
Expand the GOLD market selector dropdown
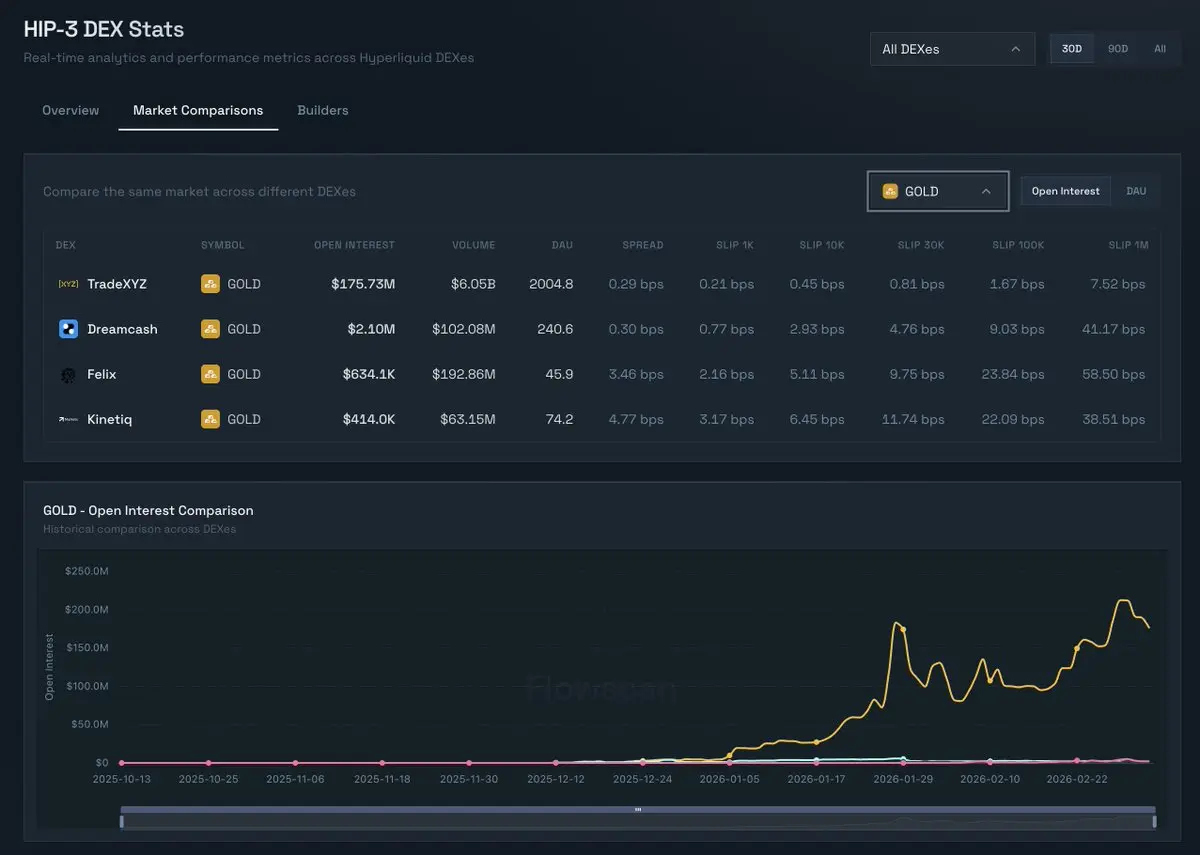tap(937, 191)
